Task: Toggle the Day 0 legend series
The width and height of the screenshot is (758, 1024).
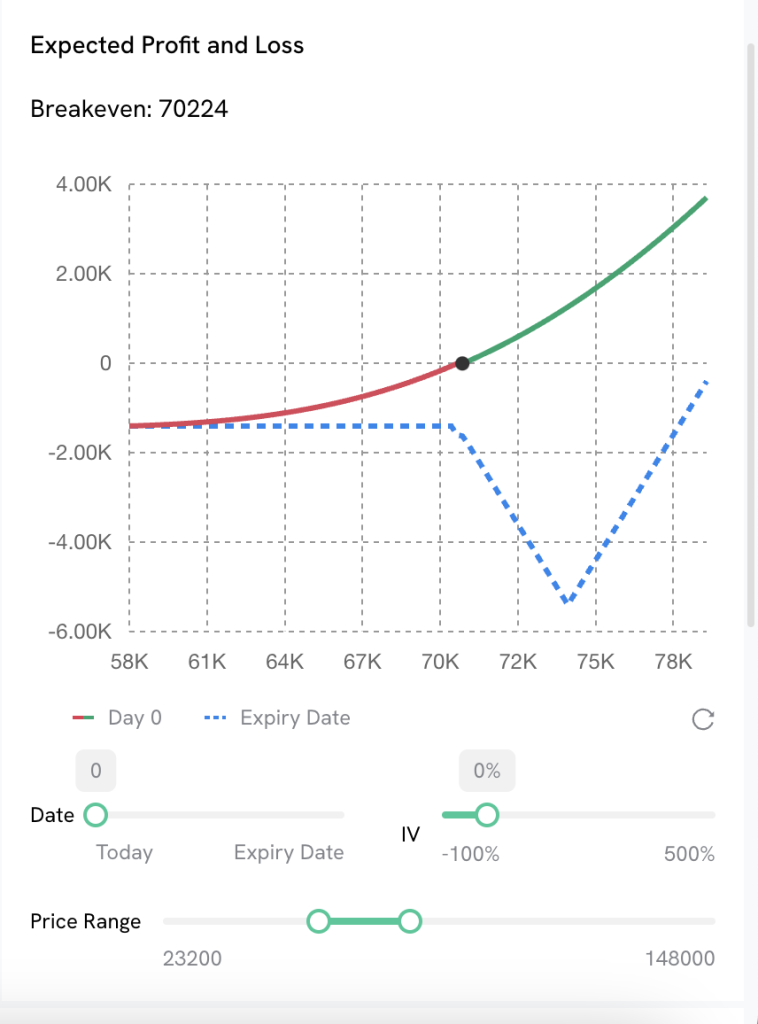Action: pyautogui.click(x=117, y=718)
